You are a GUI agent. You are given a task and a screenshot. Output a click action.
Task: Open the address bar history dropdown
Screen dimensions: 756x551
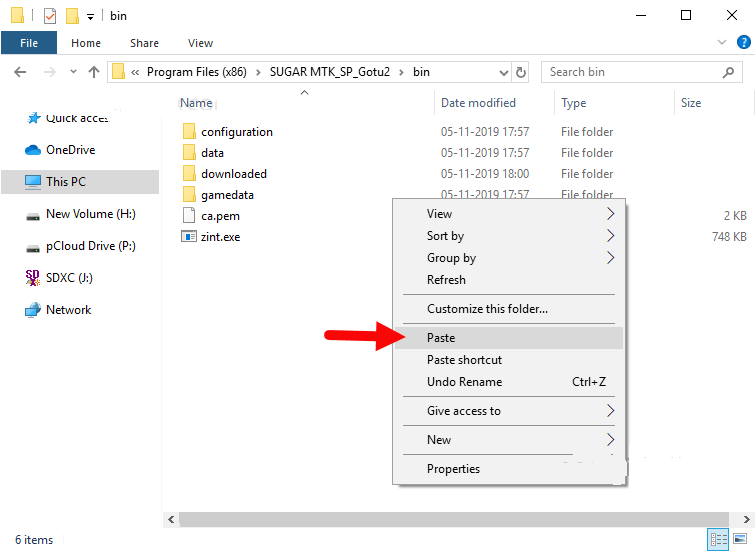coord(502,72)
